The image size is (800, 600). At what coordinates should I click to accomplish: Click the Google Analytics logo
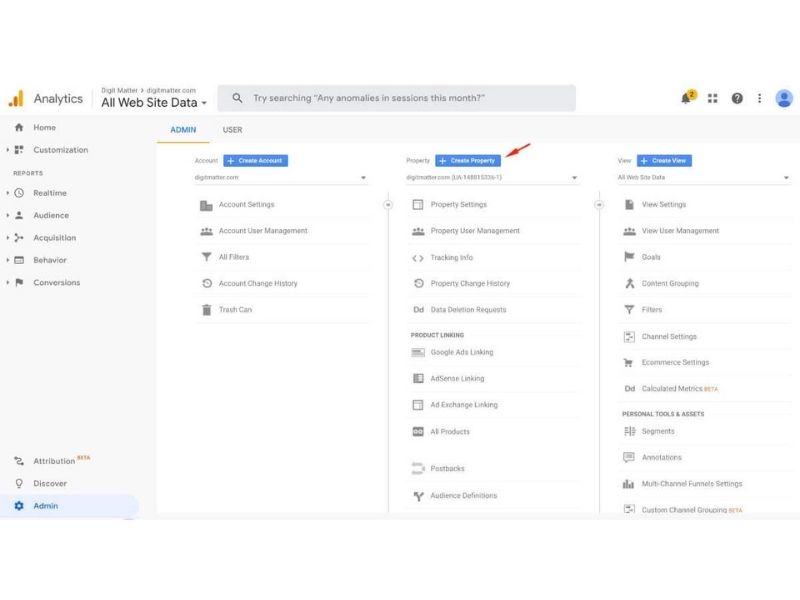pos(16,98)
